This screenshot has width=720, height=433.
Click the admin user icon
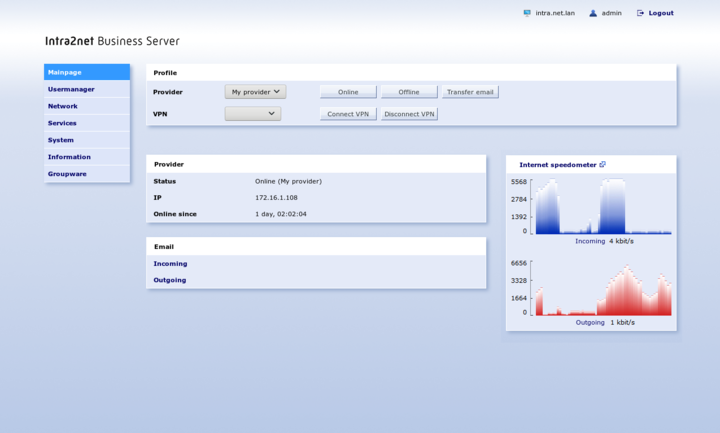coord(593,13)
